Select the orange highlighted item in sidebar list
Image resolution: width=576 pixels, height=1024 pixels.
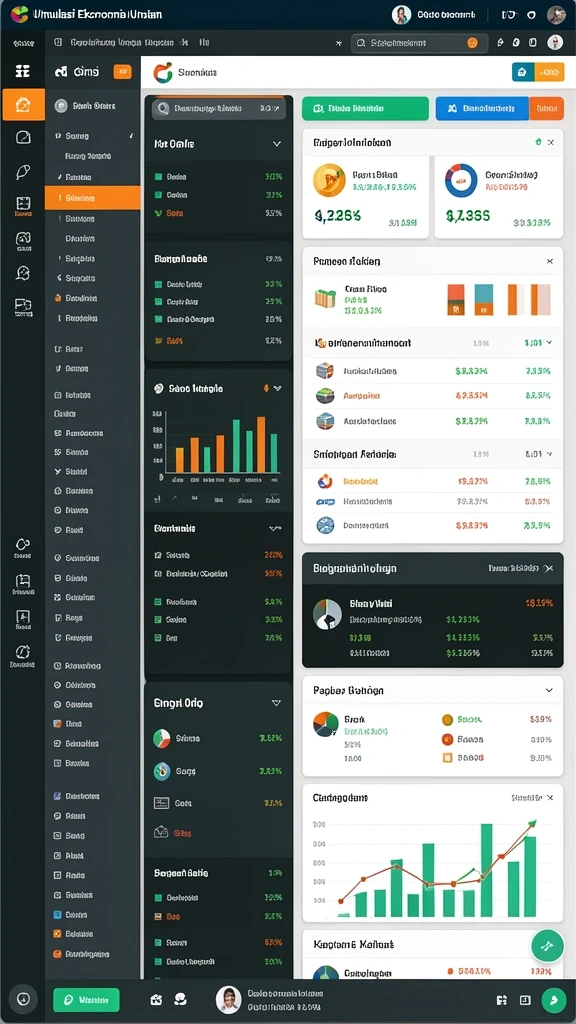pyautogui.click(x=93, y=198)
